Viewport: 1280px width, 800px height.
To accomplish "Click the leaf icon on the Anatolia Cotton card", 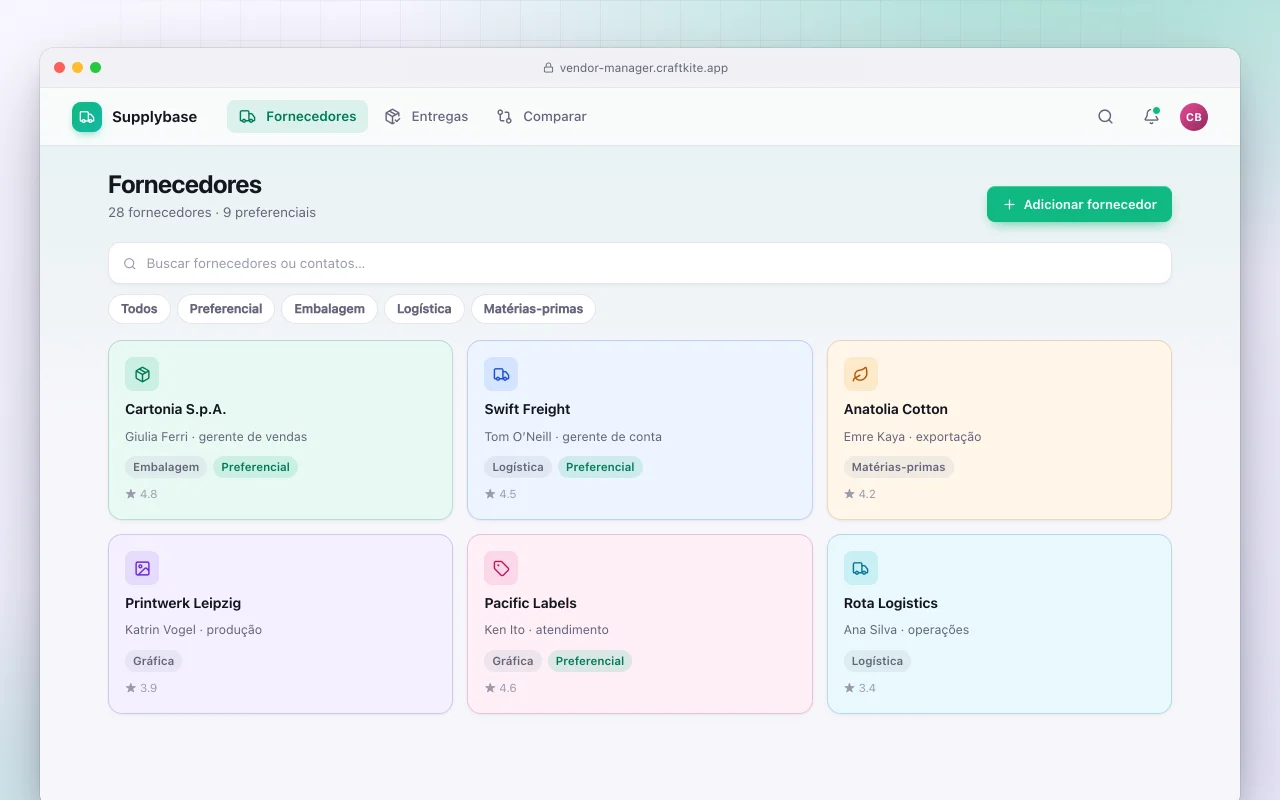I will (x=861, y=374).
